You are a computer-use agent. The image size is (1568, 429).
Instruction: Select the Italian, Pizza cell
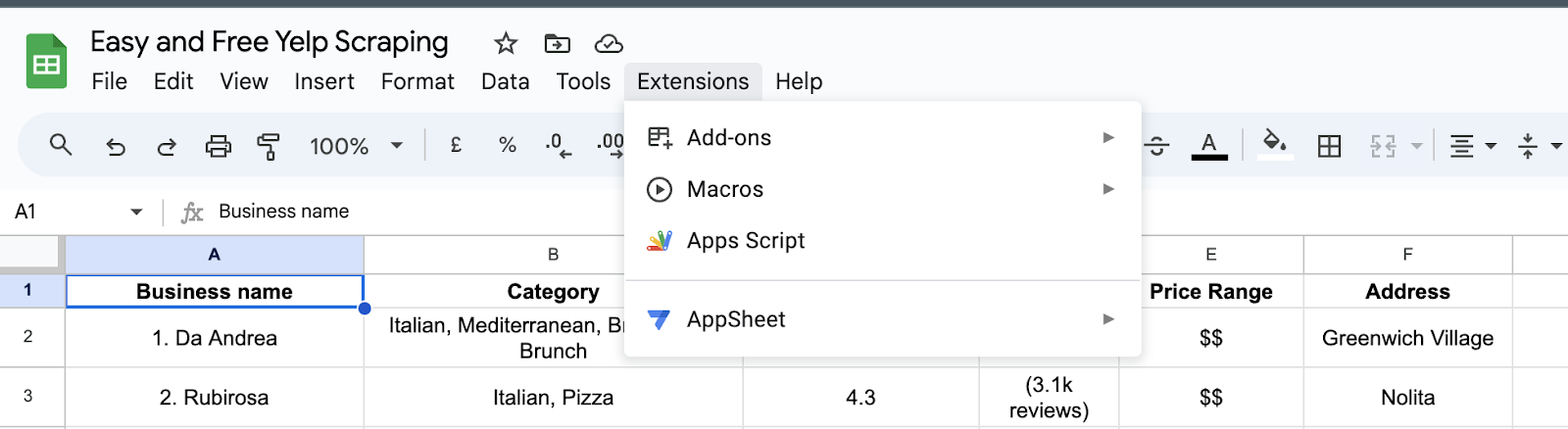pyautogui.click(x=553, y=398)
